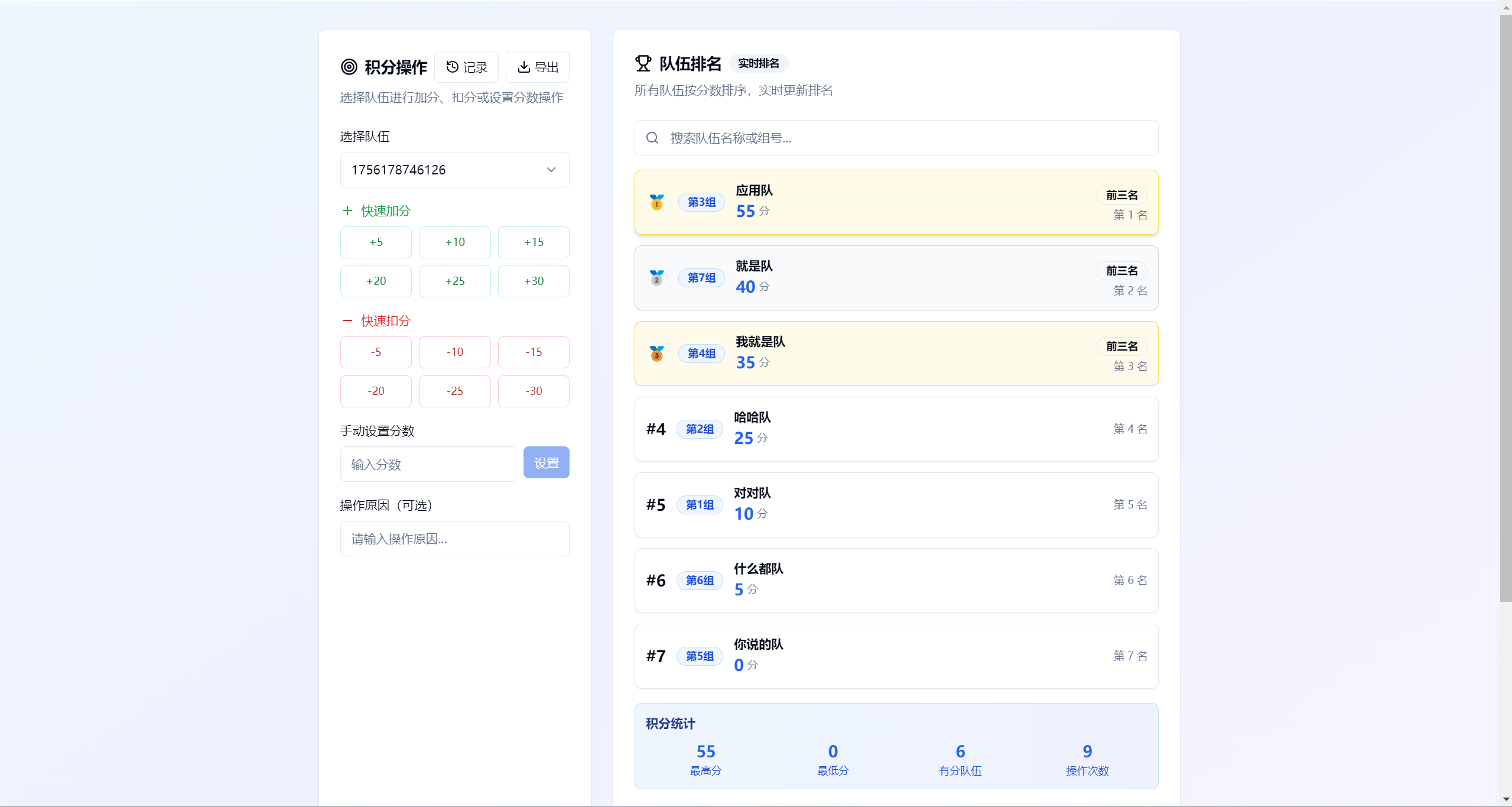This screenshot has height=807, width=1512.
Task: Click the 输入分数 manual score field
Action: point(428,464)
